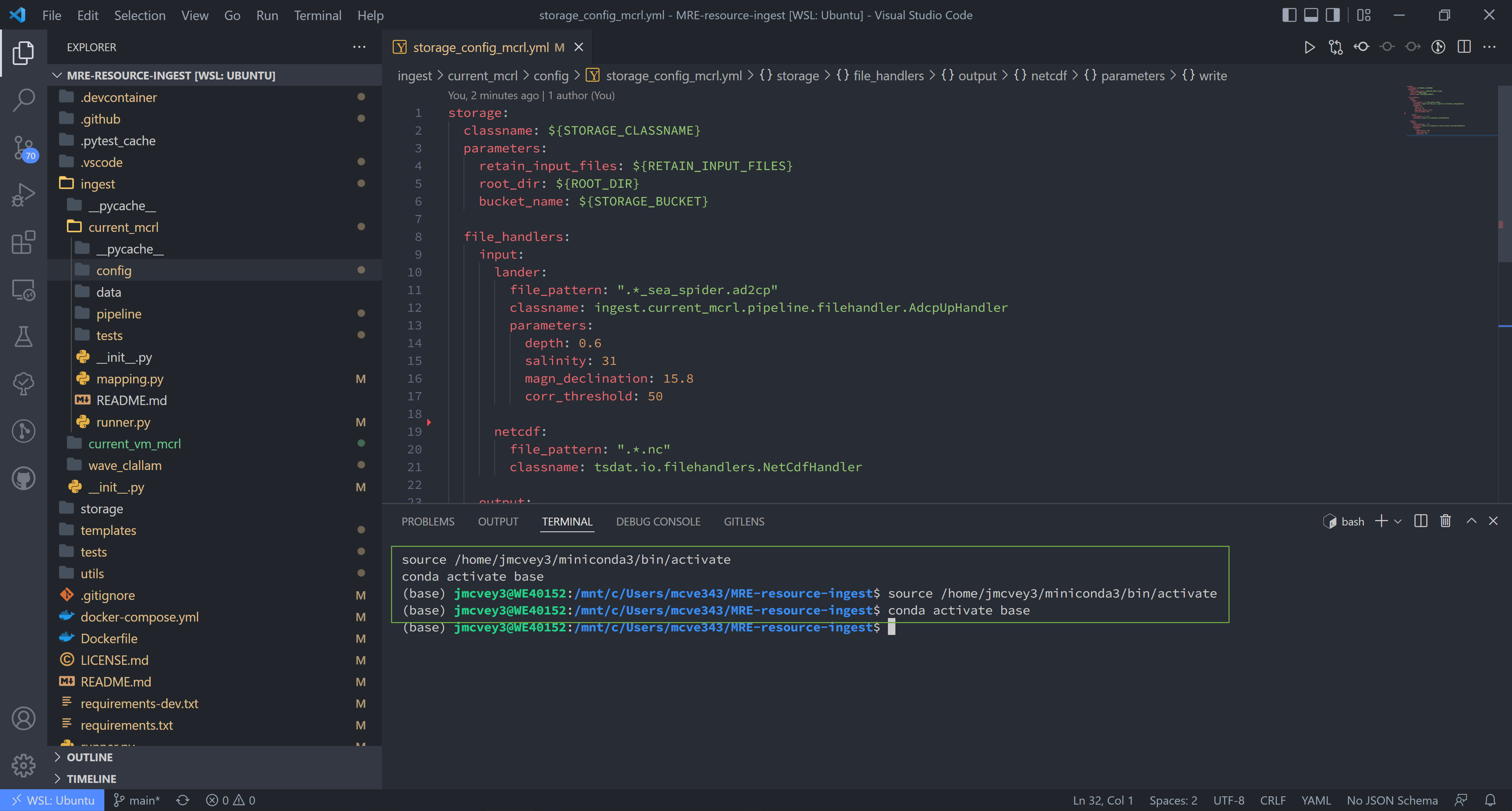Switch to the OUTPUT tab
Viewport: 1512px width, 811px height.
498,522
